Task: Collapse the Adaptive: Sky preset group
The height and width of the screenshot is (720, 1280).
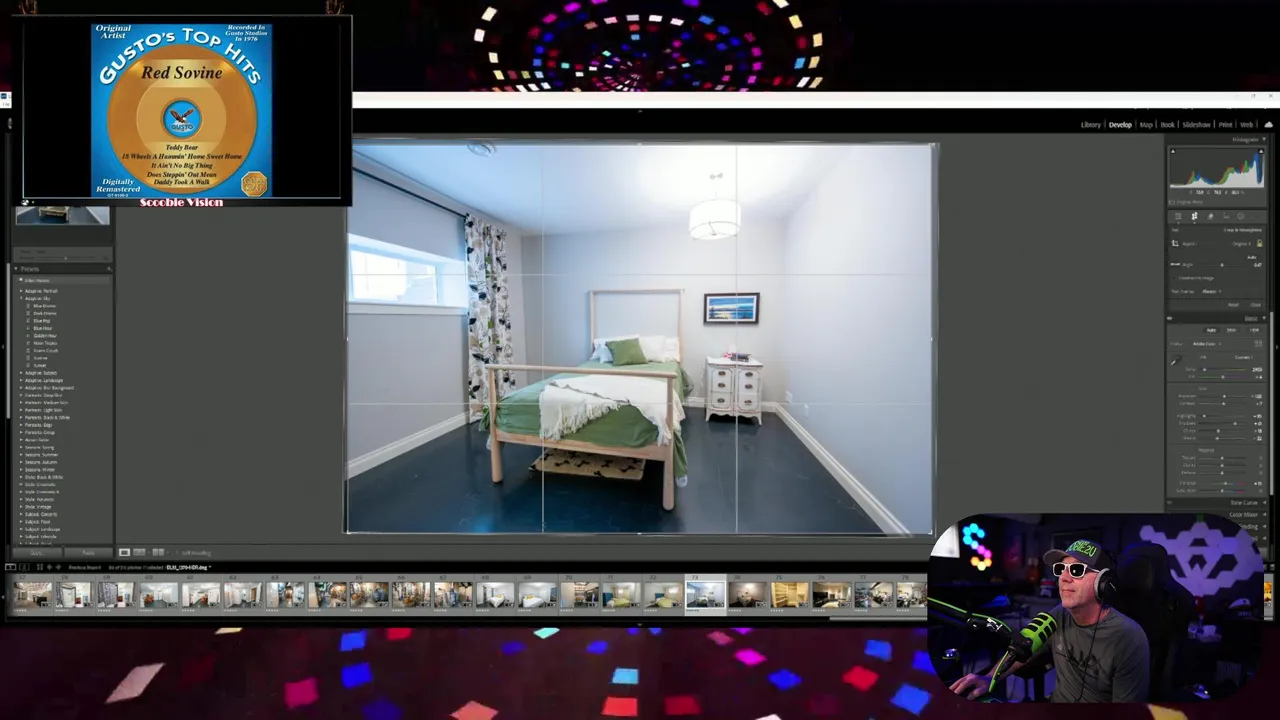Action: [21, 298]
